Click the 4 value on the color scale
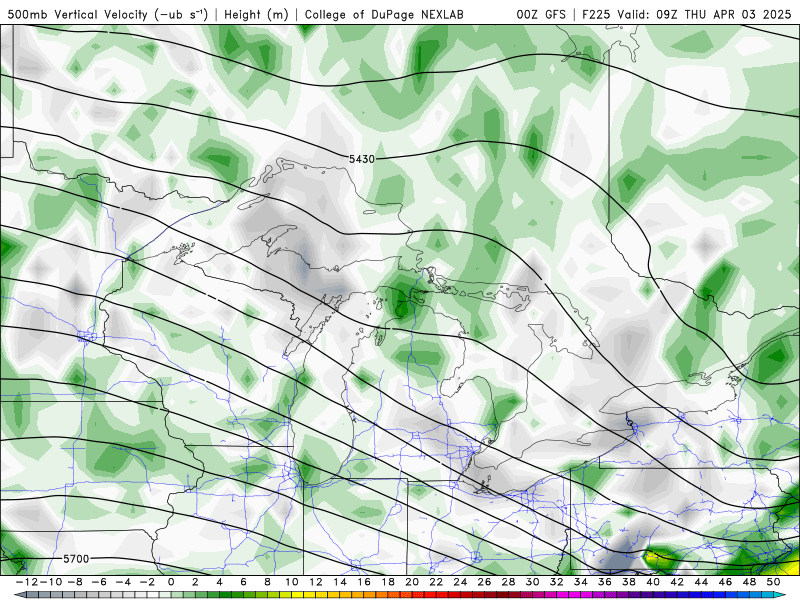This screenshot has height=600, width=800. point(219,582)
